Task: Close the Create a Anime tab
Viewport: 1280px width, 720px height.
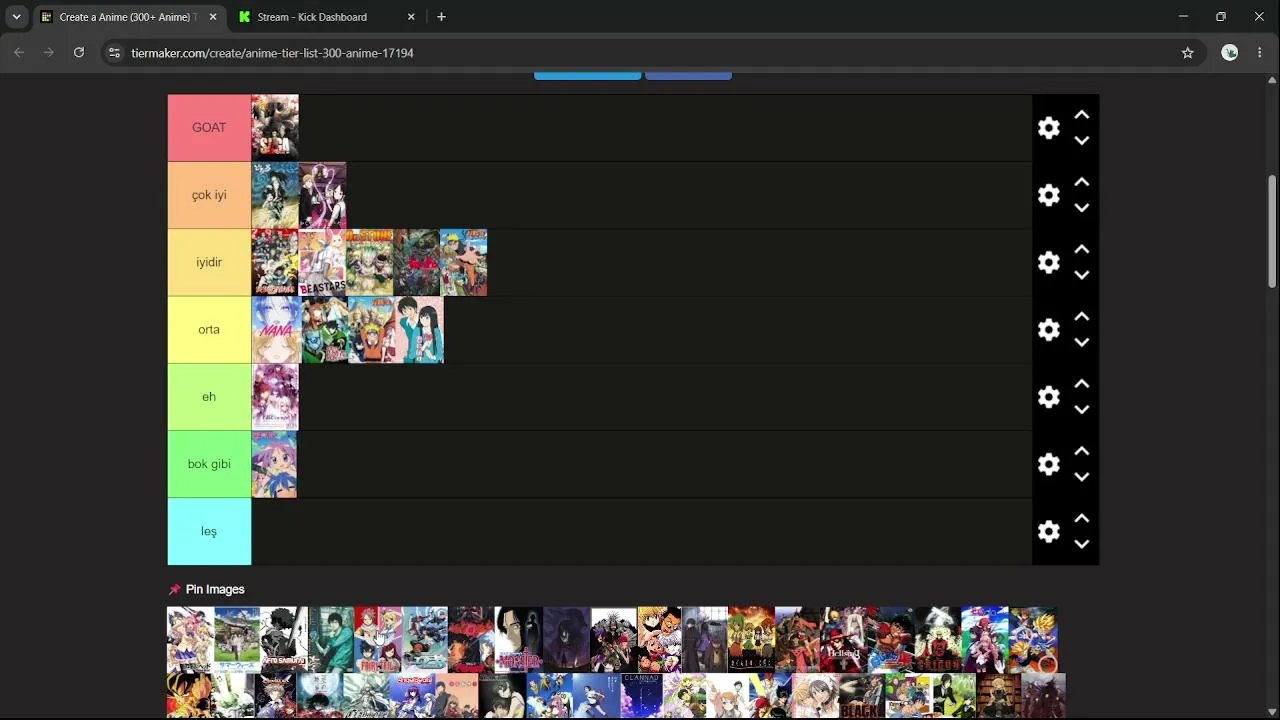Action: pos(213,17)
